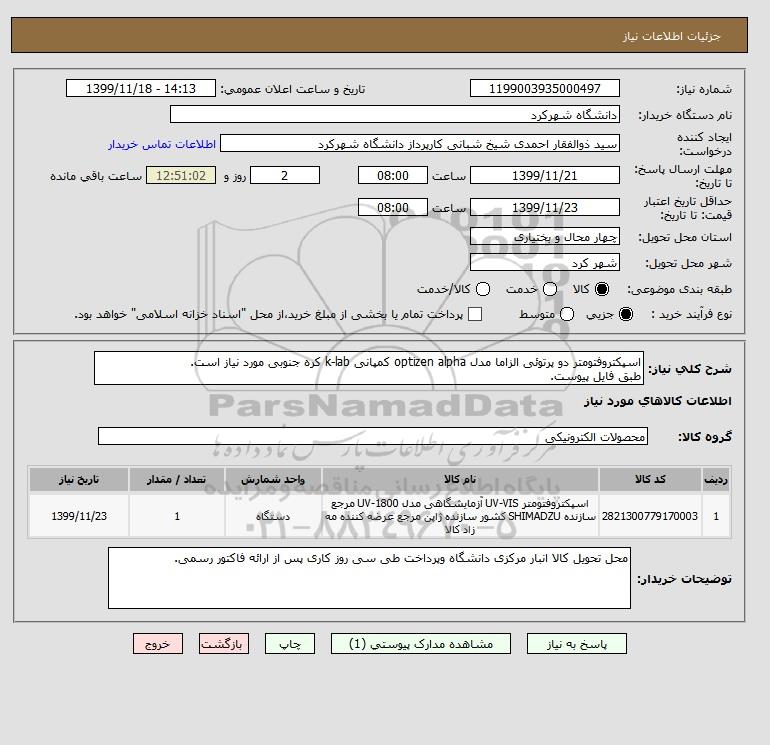Click the remaining time 12:51:02 field

click(x=181, y=175)
